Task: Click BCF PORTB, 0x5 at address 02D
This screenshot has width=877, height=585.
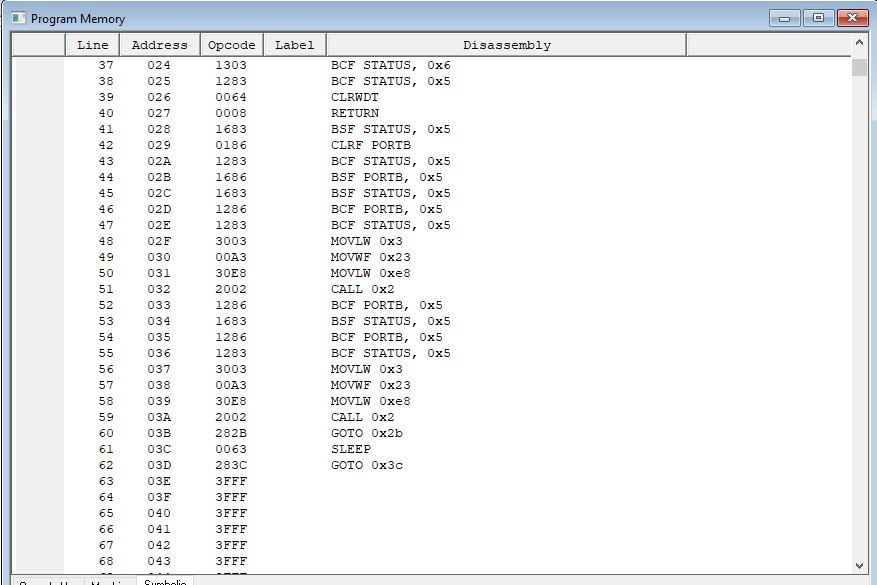Action: point(386,209)
